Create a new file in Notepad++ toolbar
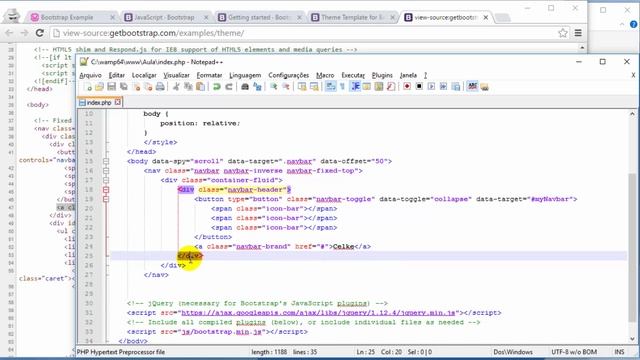 click(88, 87)
